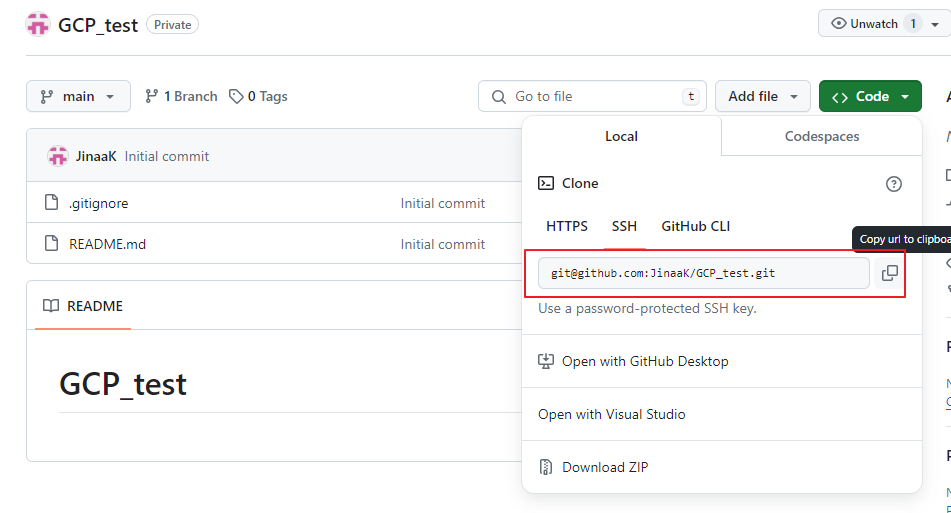Open the clone help question icon
The height and width of the screenshot is (513, 951).
point(893,184)
